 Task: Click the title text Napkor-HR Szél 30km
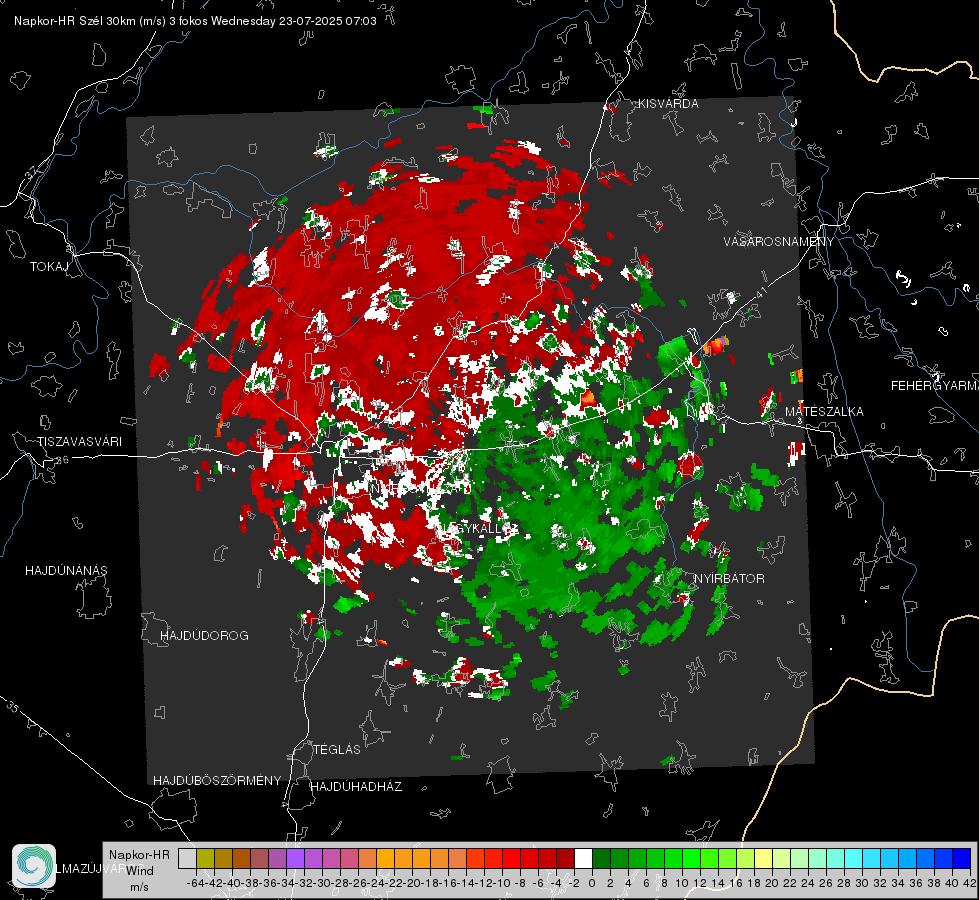tap(76, 21)
